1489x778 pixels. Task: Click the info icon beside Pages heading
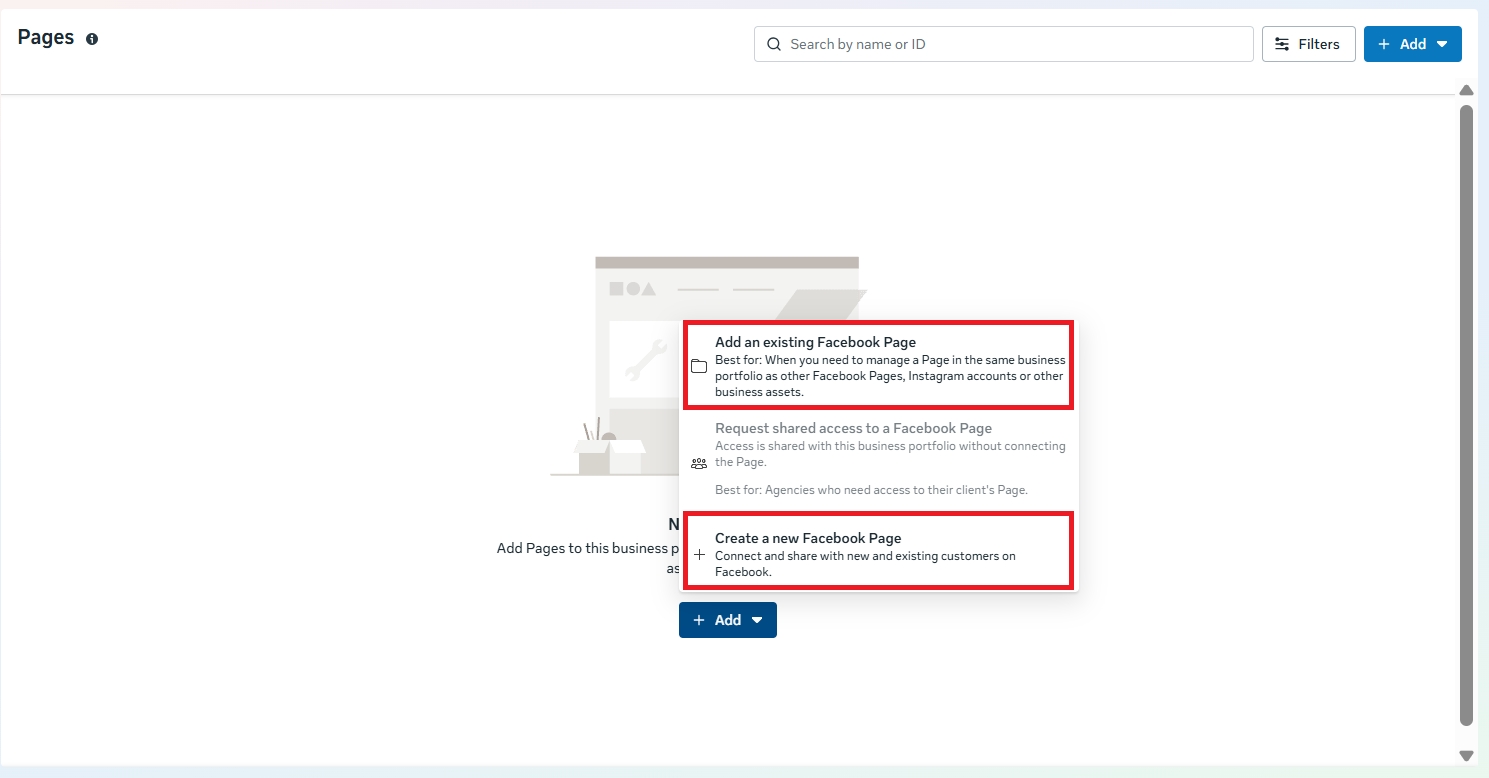92,39
